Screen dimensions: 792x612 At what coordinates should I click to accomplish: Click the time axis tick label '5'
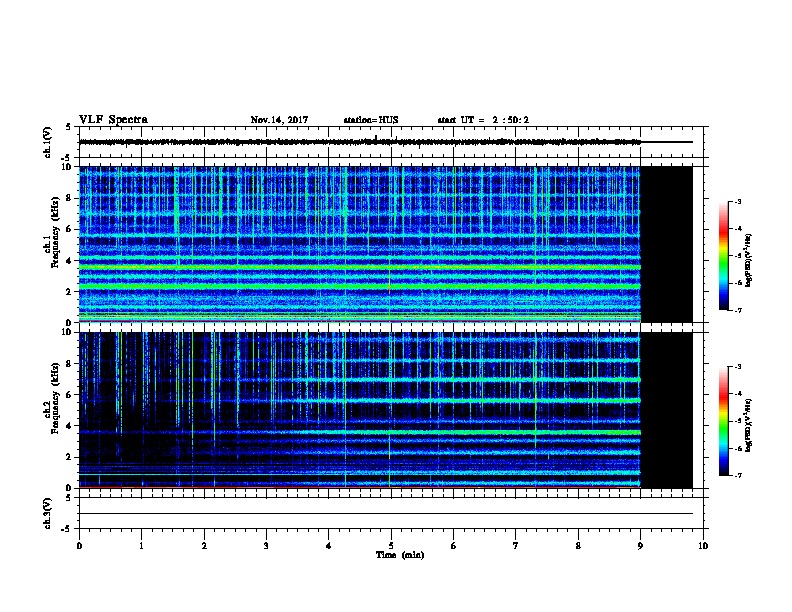click(x=391, y=545)
